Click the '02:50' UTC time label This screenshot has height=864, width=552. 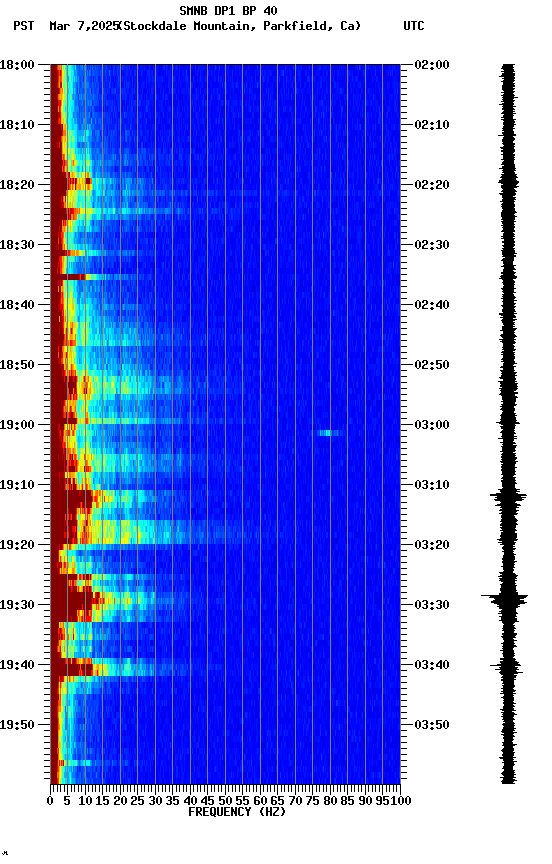click(432, 365)
